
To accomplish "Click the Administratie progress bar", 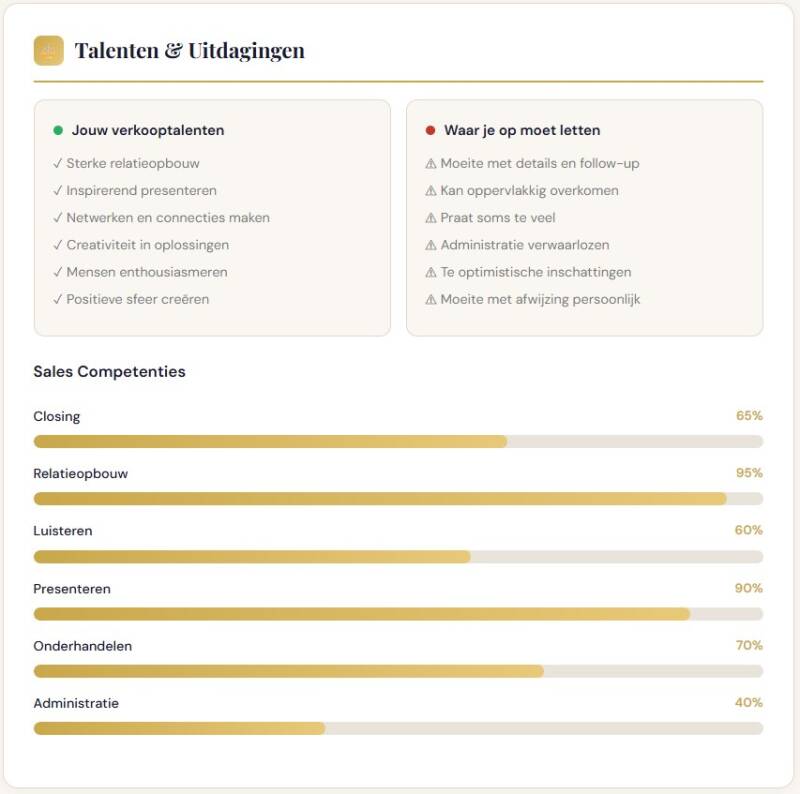I will [398, 728].
